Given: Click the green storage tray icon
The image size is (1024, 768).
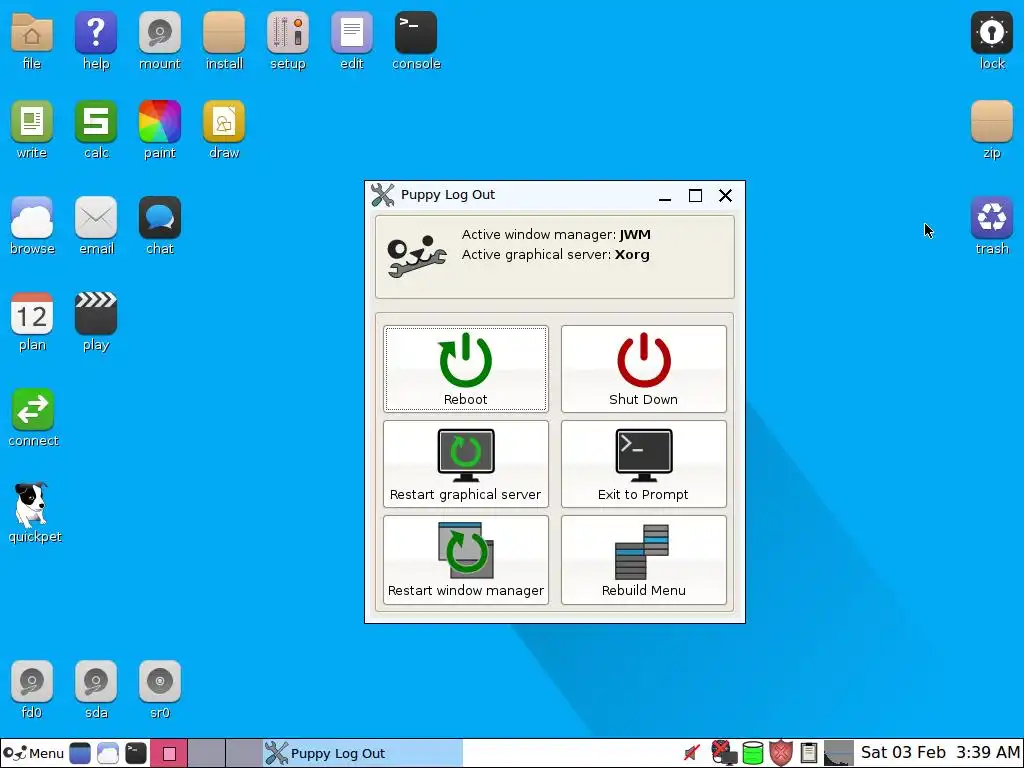Looking at the screenshot, I should 753,754.
